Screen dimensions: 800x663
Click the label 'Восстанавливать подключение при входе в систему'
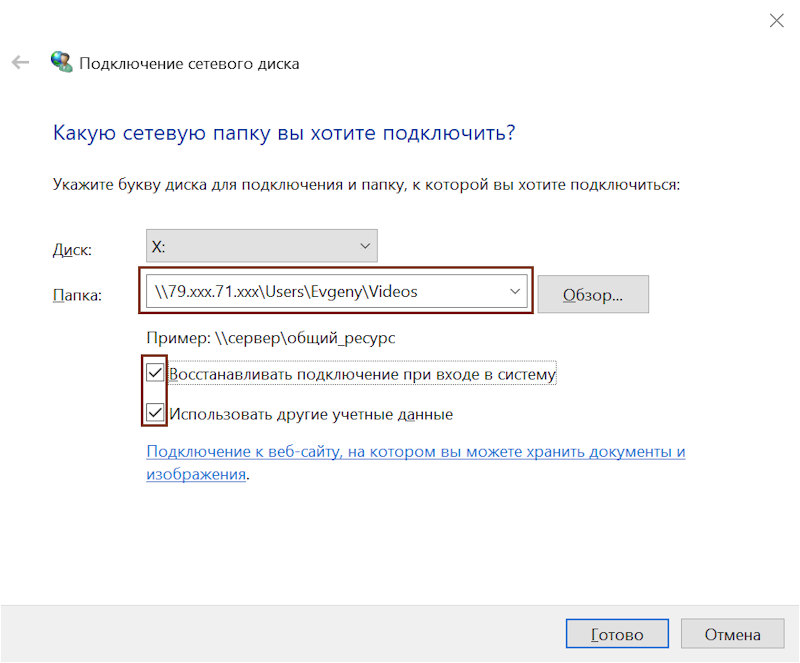click(x=362, y=375)
